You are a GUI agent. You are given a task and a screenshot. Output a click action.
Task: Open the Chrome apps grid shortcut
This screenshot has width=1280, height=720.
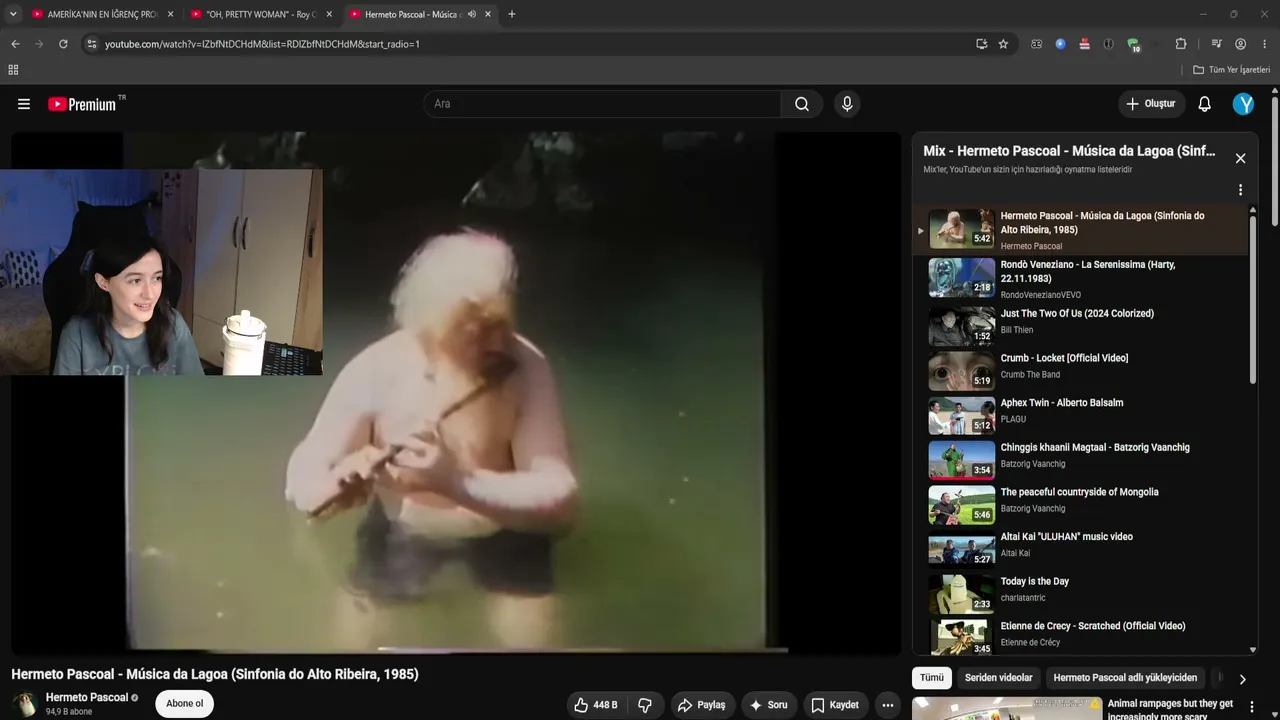(13, 70)
